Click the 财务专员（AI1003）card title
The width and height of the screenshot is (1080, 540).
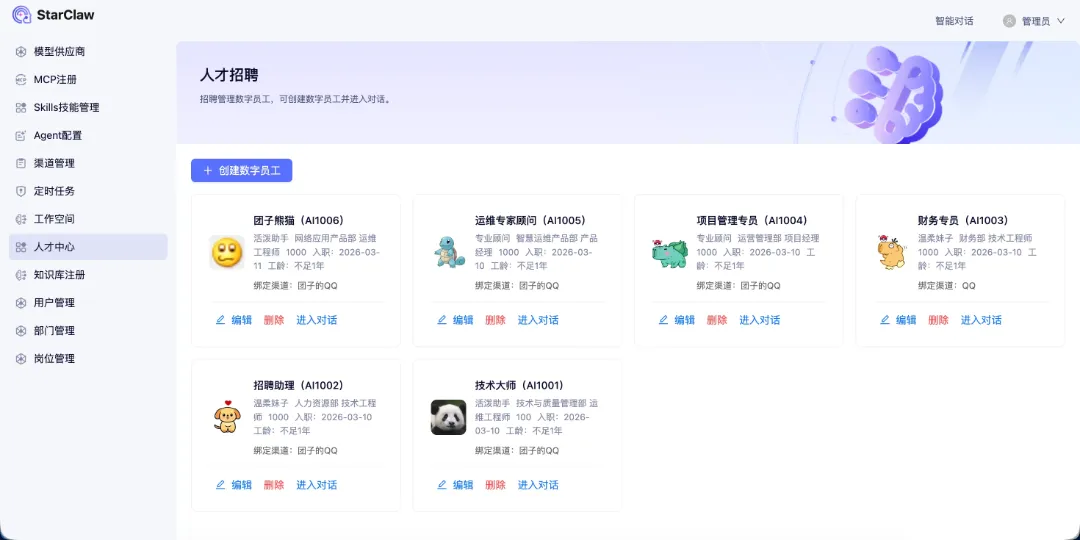[x=963, y=220]
